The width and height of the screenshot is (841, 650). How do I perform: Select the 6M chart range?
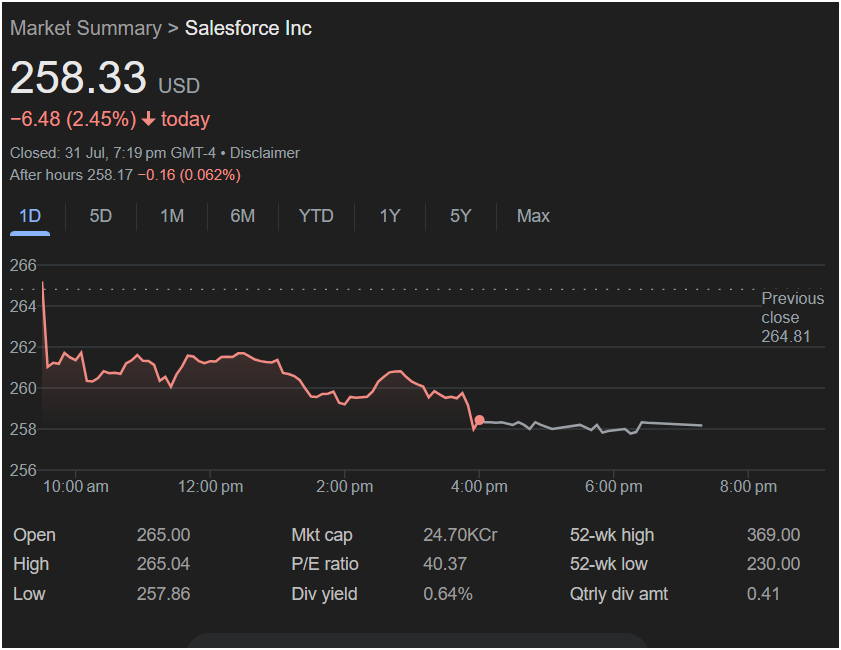coord(242,216)
